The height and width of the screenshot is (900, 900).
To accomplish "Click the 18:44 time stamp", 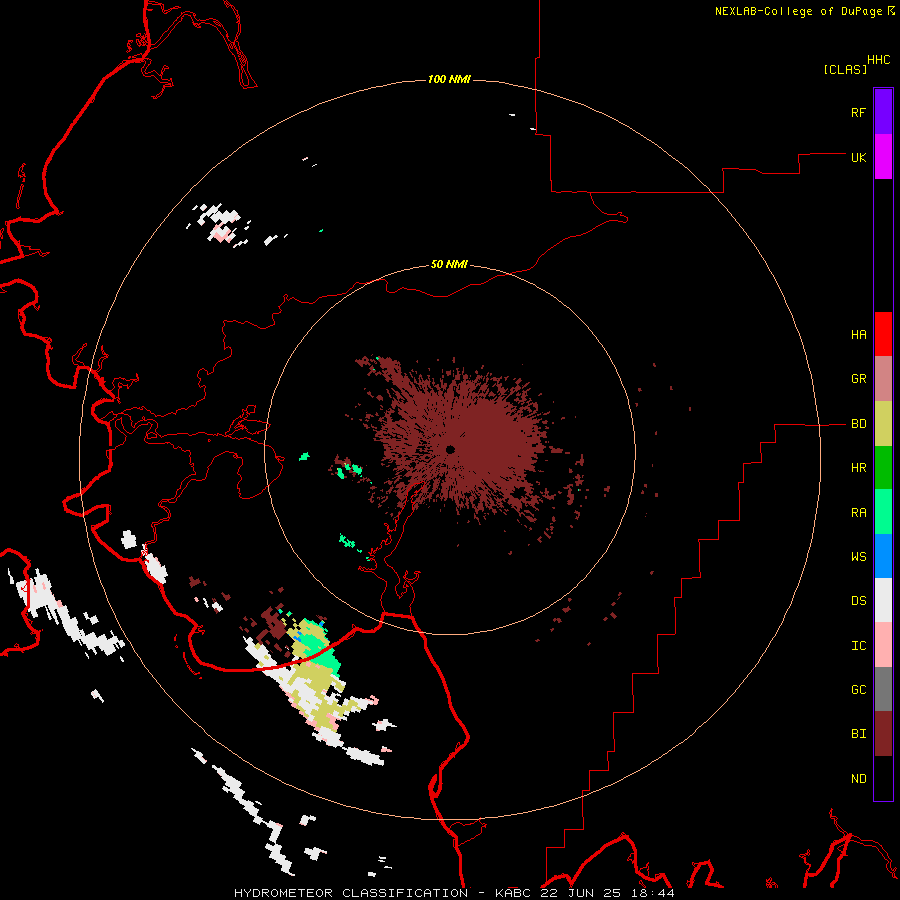I will [651, 893].
